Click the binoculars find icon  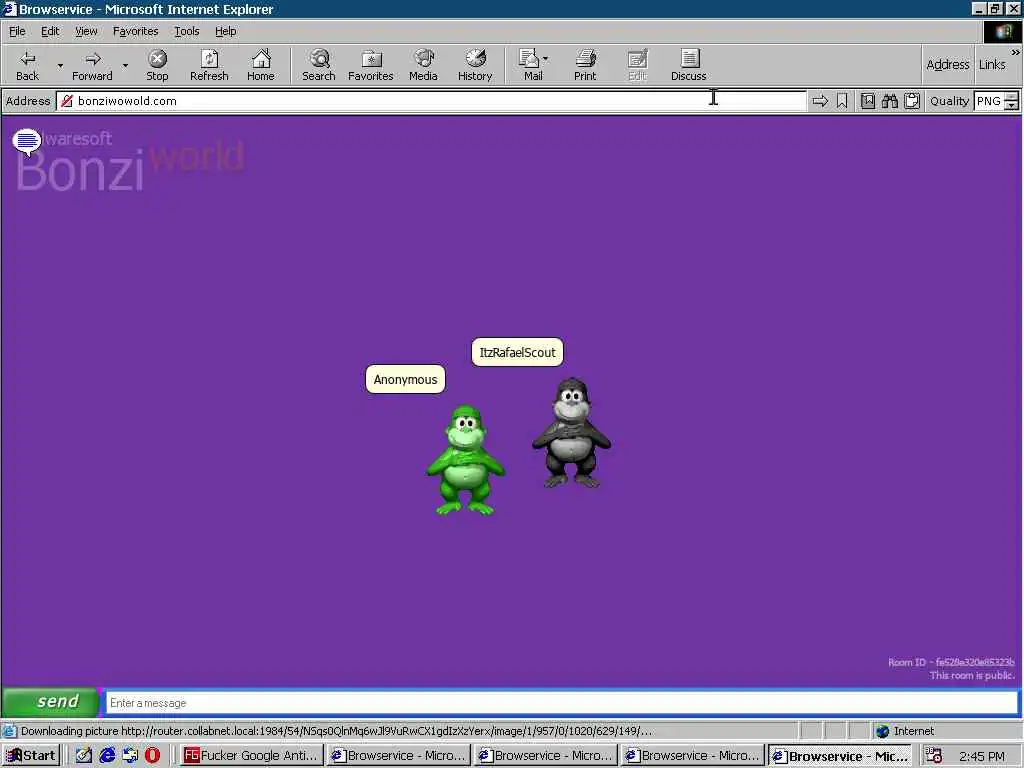tap(889, 101)
